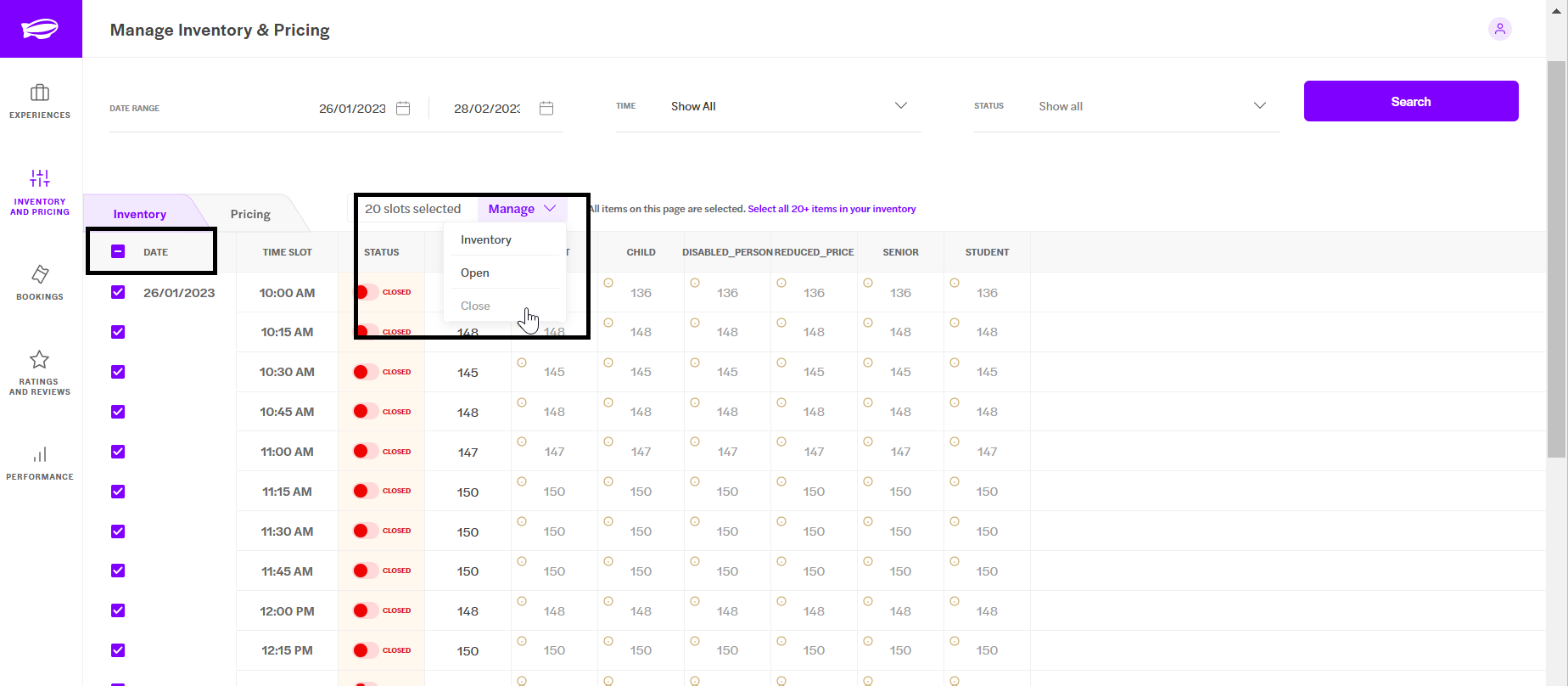Click the end date input field
The image size is (1568, 686).
pos(487,109)
